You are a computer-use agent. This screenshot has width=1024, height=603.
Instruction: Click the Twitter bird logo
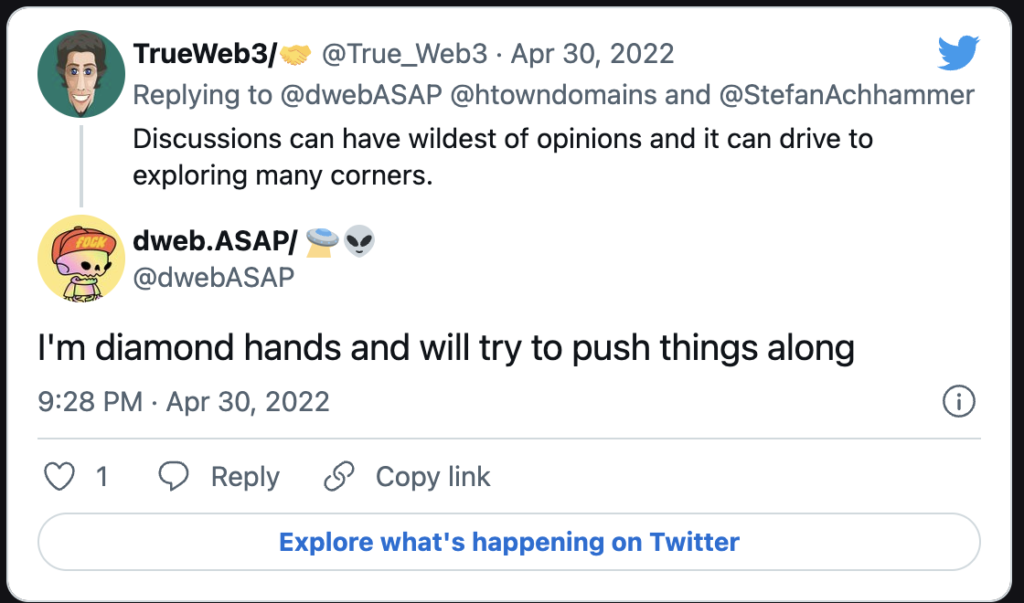[958, 53]
